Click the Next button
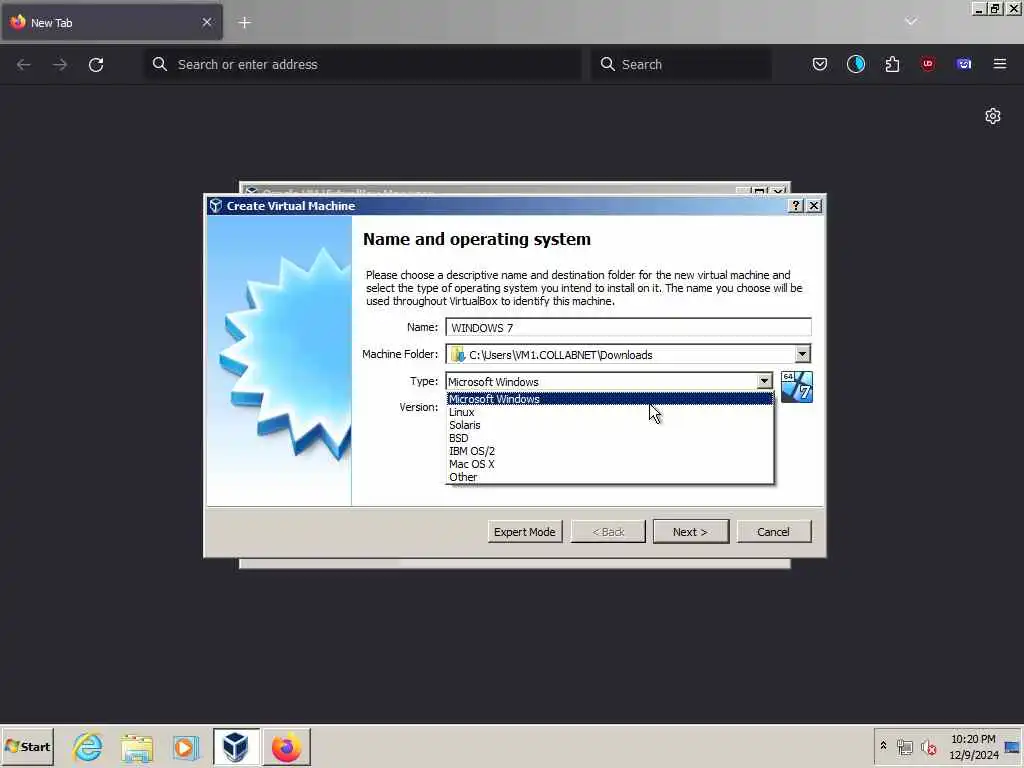 tap(690, 532)
